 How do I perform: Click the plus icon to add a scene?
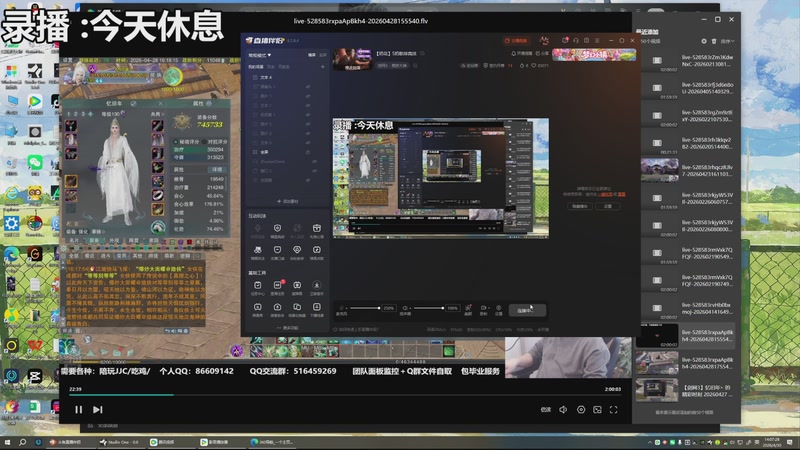(322, 67)
